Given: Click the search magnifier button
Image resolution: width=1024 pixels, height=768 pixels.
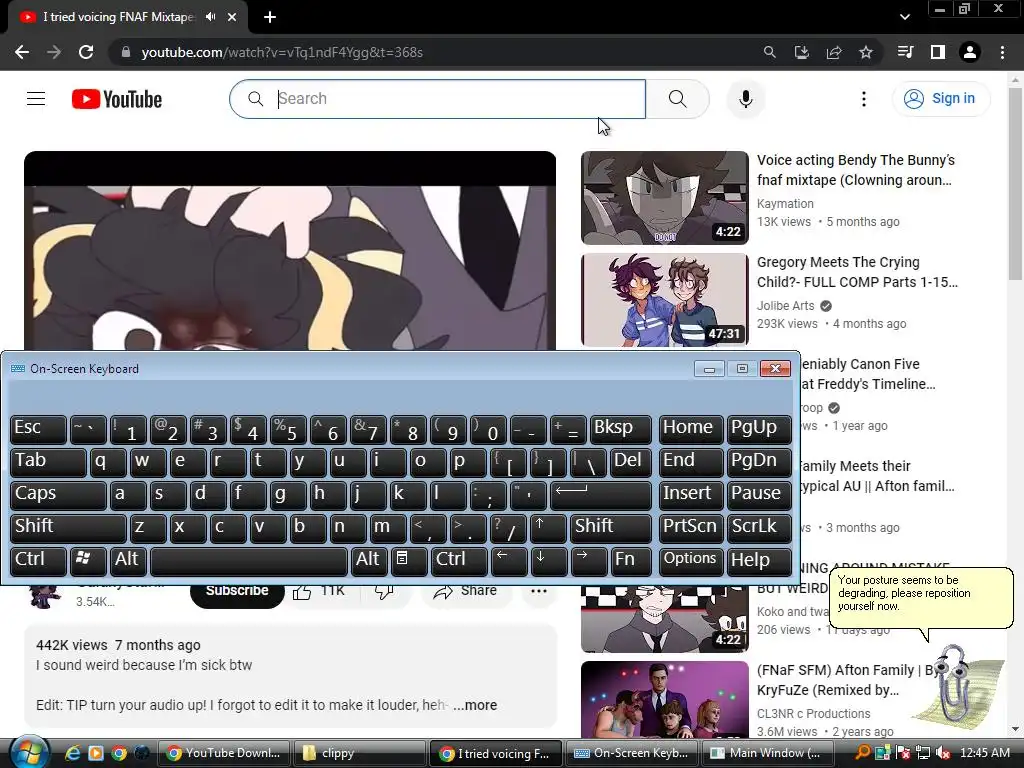Looking at the screenshot, I should pos(678,99).
